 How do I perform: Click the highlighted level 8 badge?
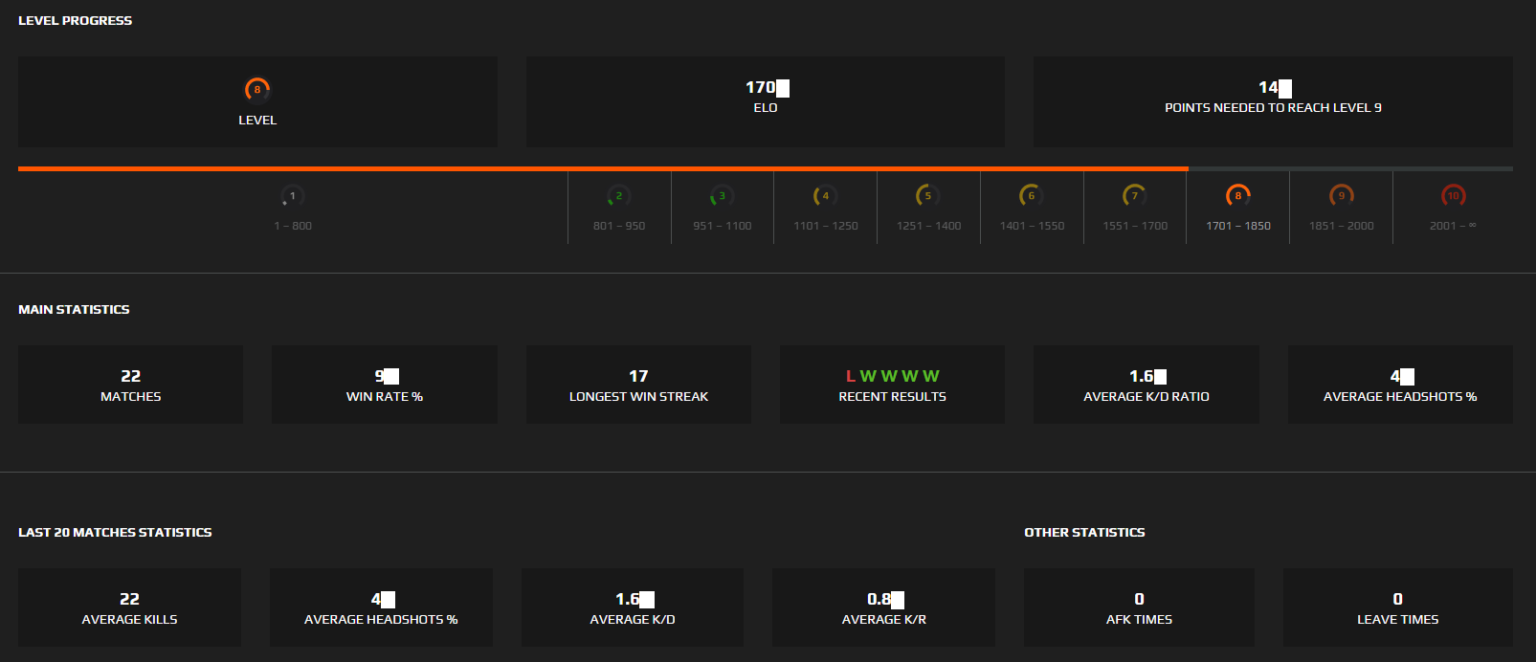[x=1237, y=196]
